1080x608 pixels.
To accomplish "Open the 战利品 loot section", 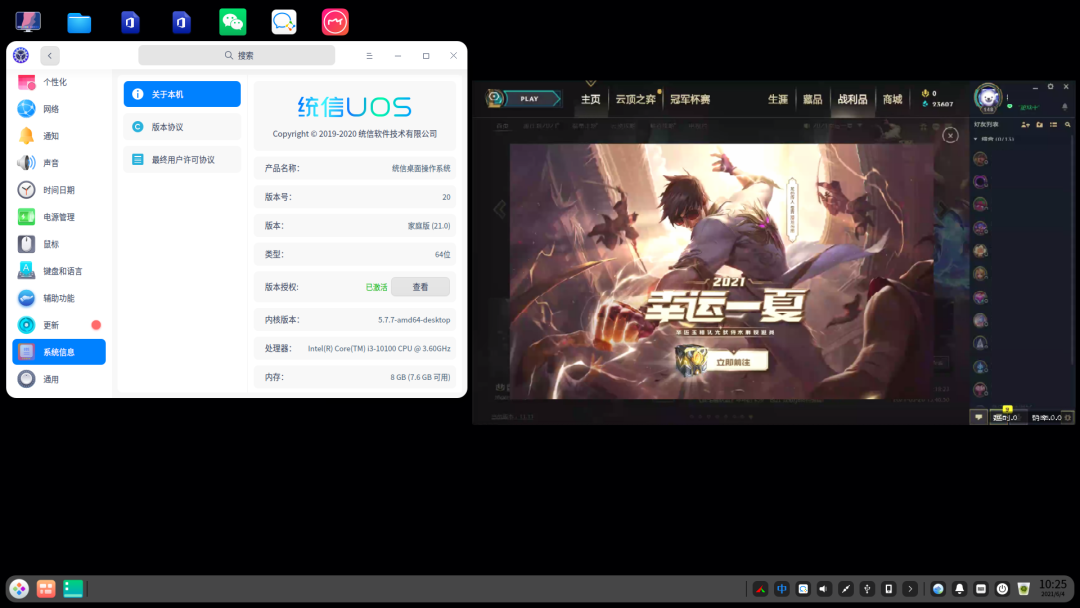I will click(853, 100).
